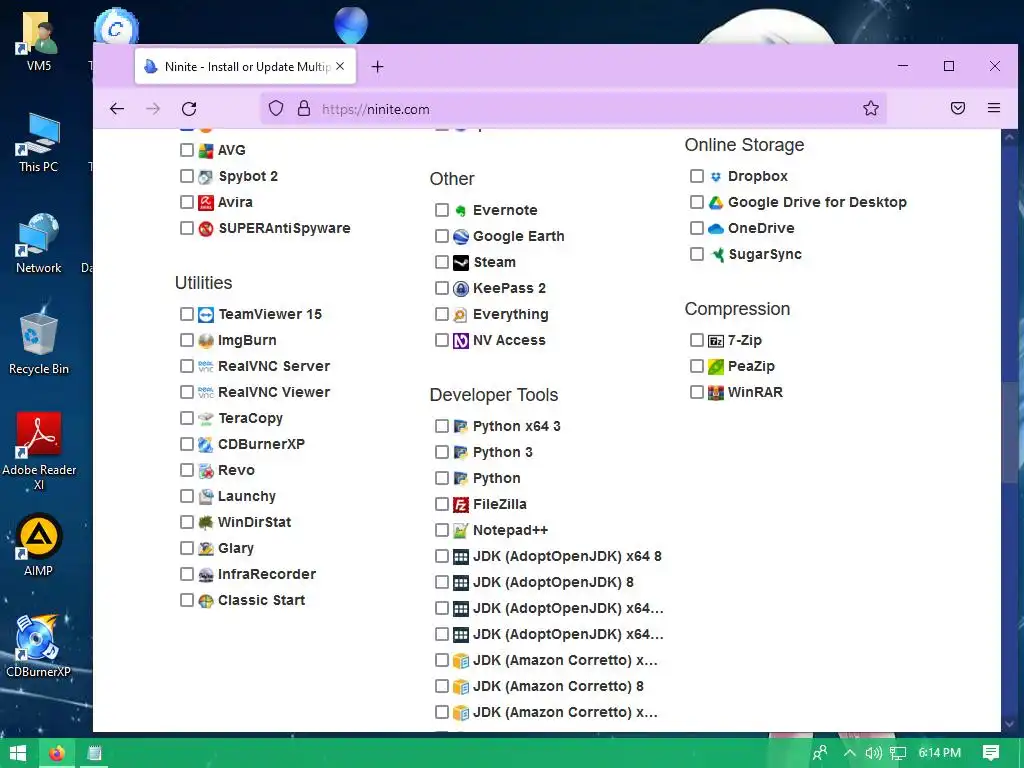The width and height of the screenshot is (1024, 768).
Task: Show hidden tray icons chevron
Action: (849, 754)
